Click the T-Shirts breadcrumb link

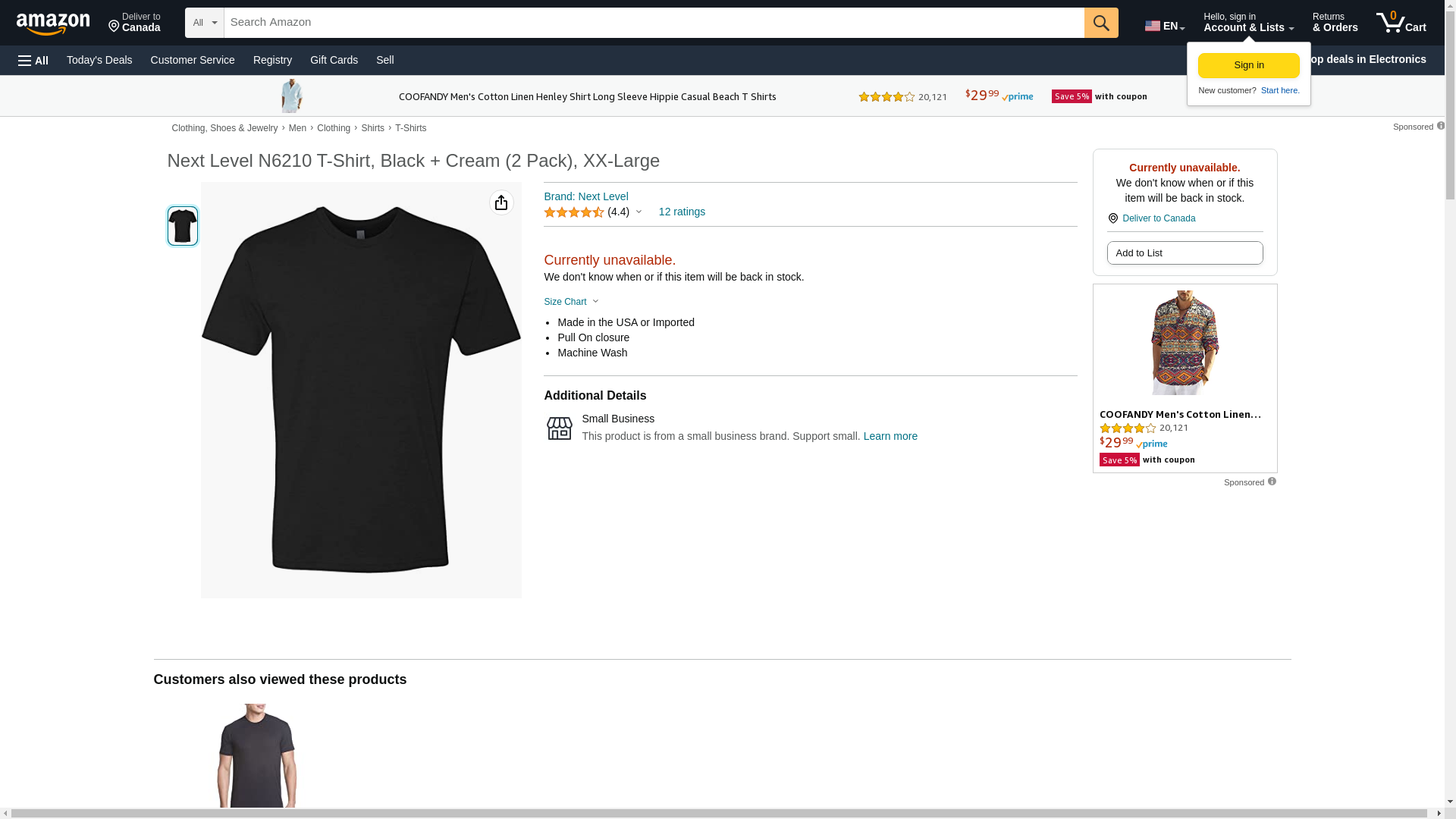(410, 128)
